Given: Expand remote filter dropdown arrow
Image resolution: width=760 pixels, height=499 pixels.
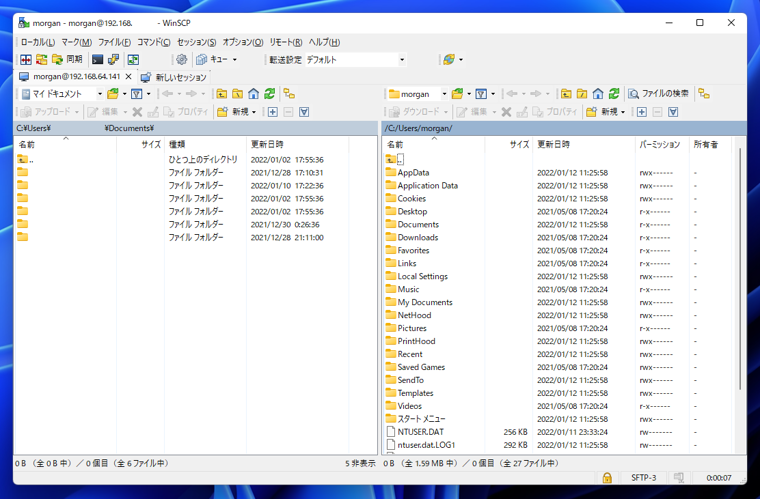Looking at the screenshot, I should pyautogui.click(x=493, y=94).
